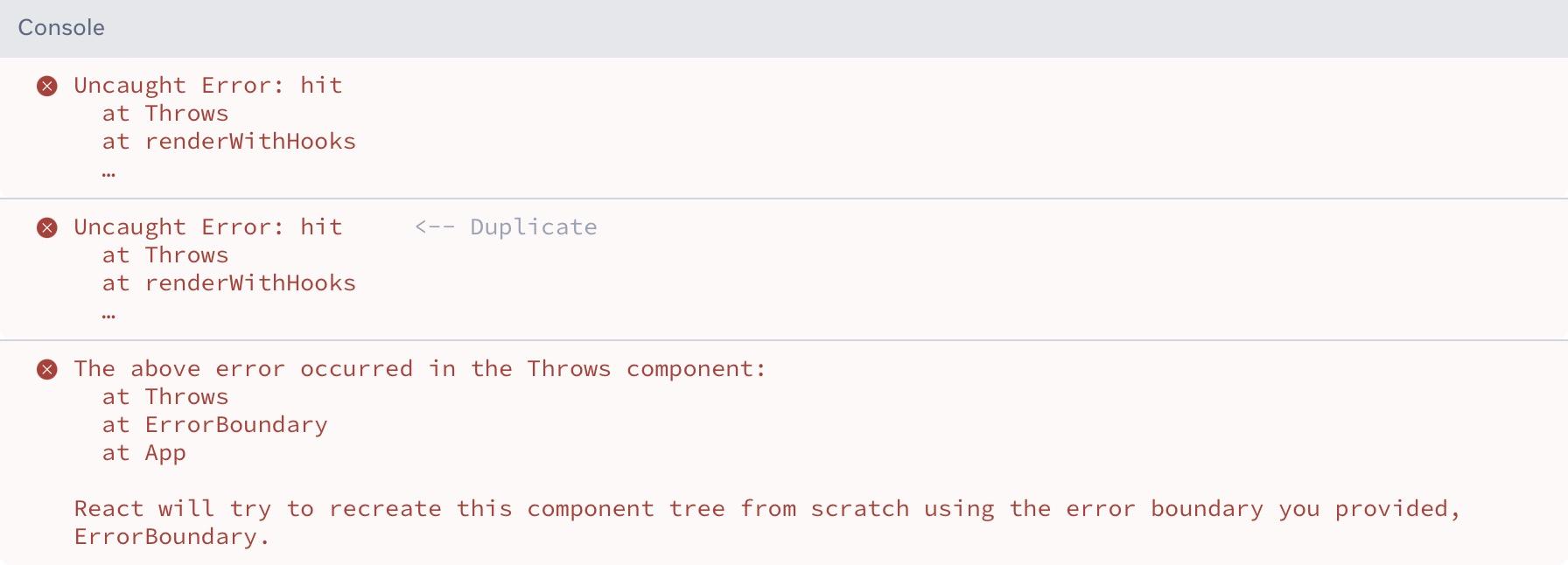Click "at Throws" in the first error
1568x565 pixels.
click(165, 114)
